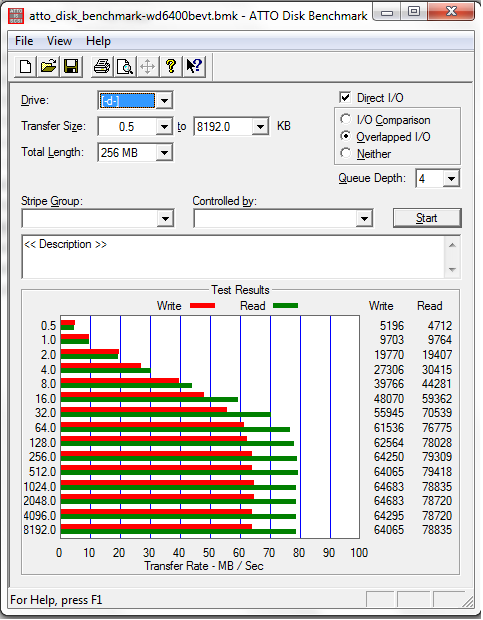Viewport: 483px width, 620px height.
Task: Click the Write value 55945
Action: pyautogui.click(x=389, y=413)
